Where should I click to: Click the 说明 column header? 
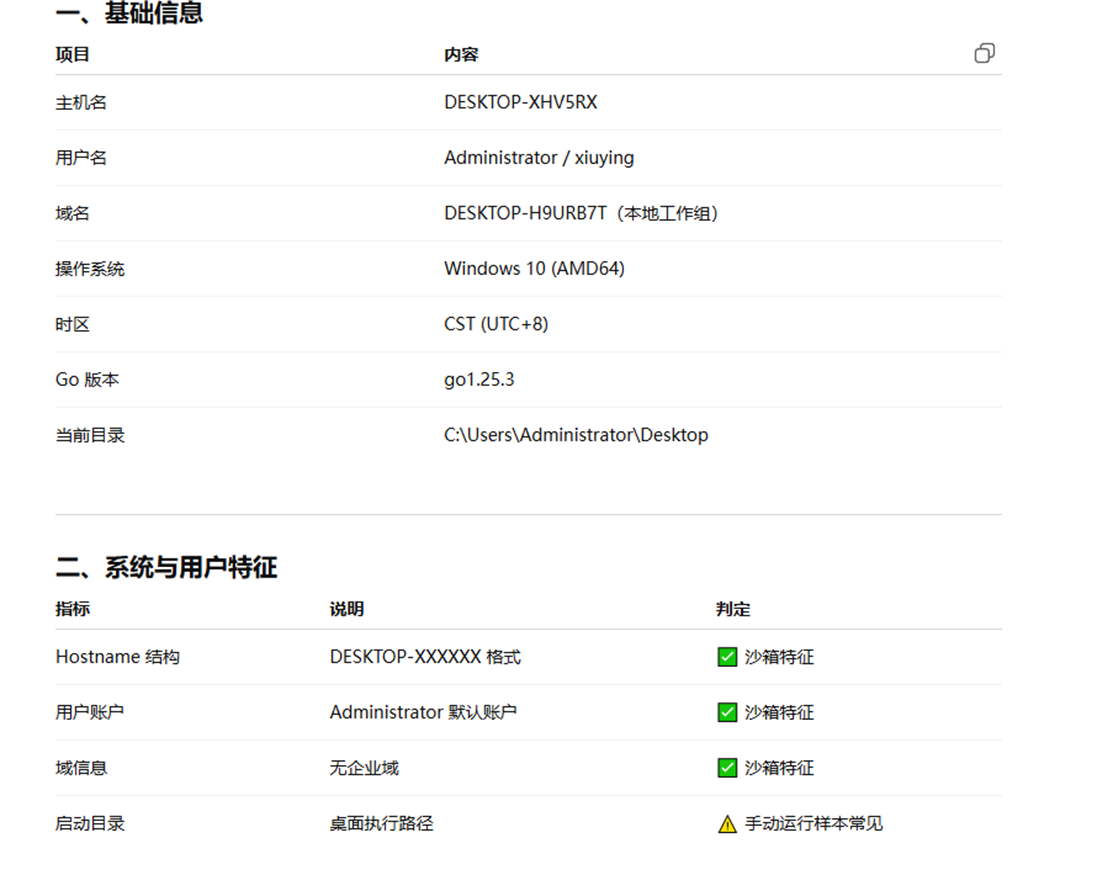click(346, 609)
